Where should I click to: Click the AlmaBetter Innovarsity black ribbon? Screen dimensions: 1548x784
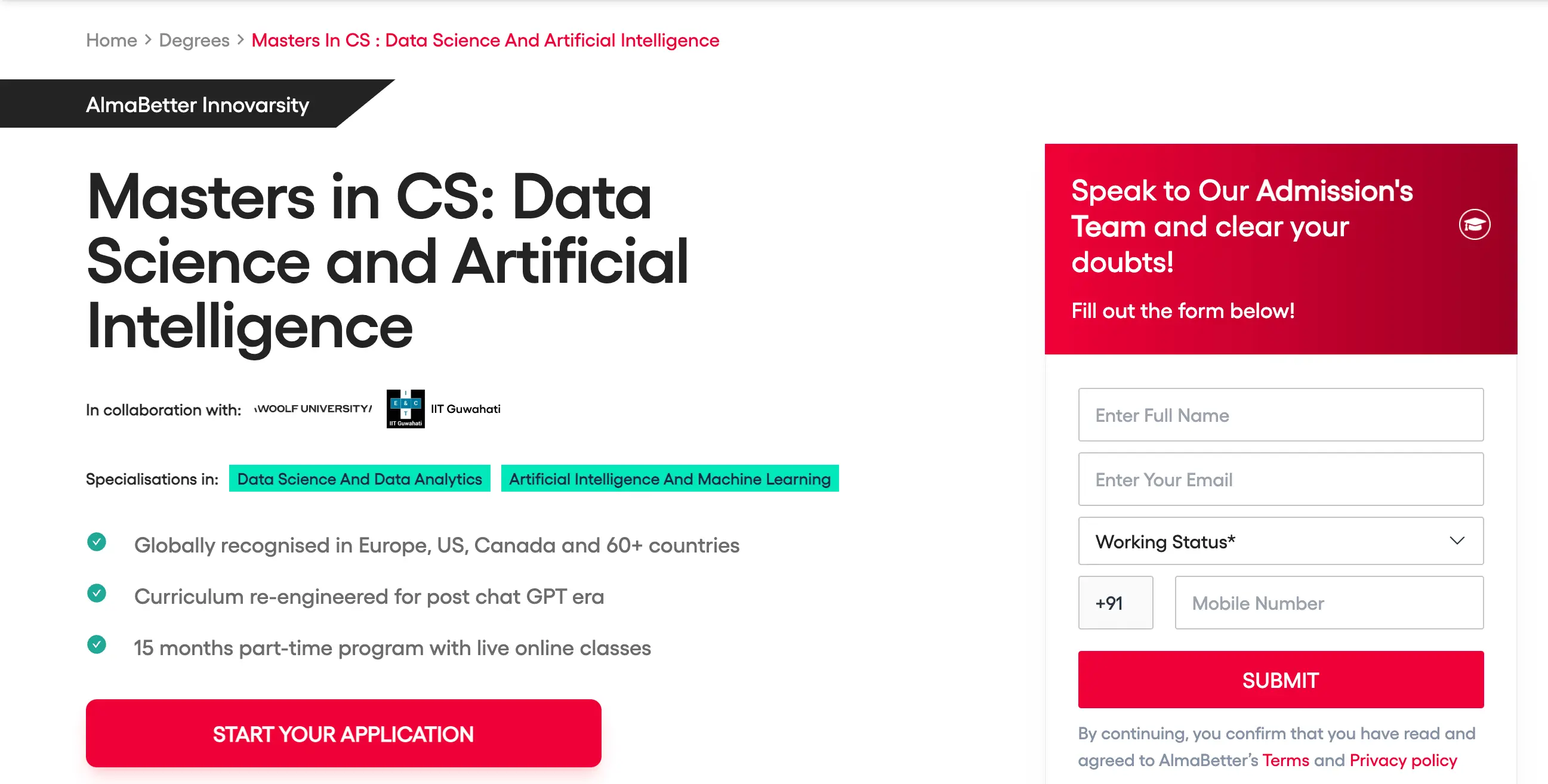(x=197, y=104)
